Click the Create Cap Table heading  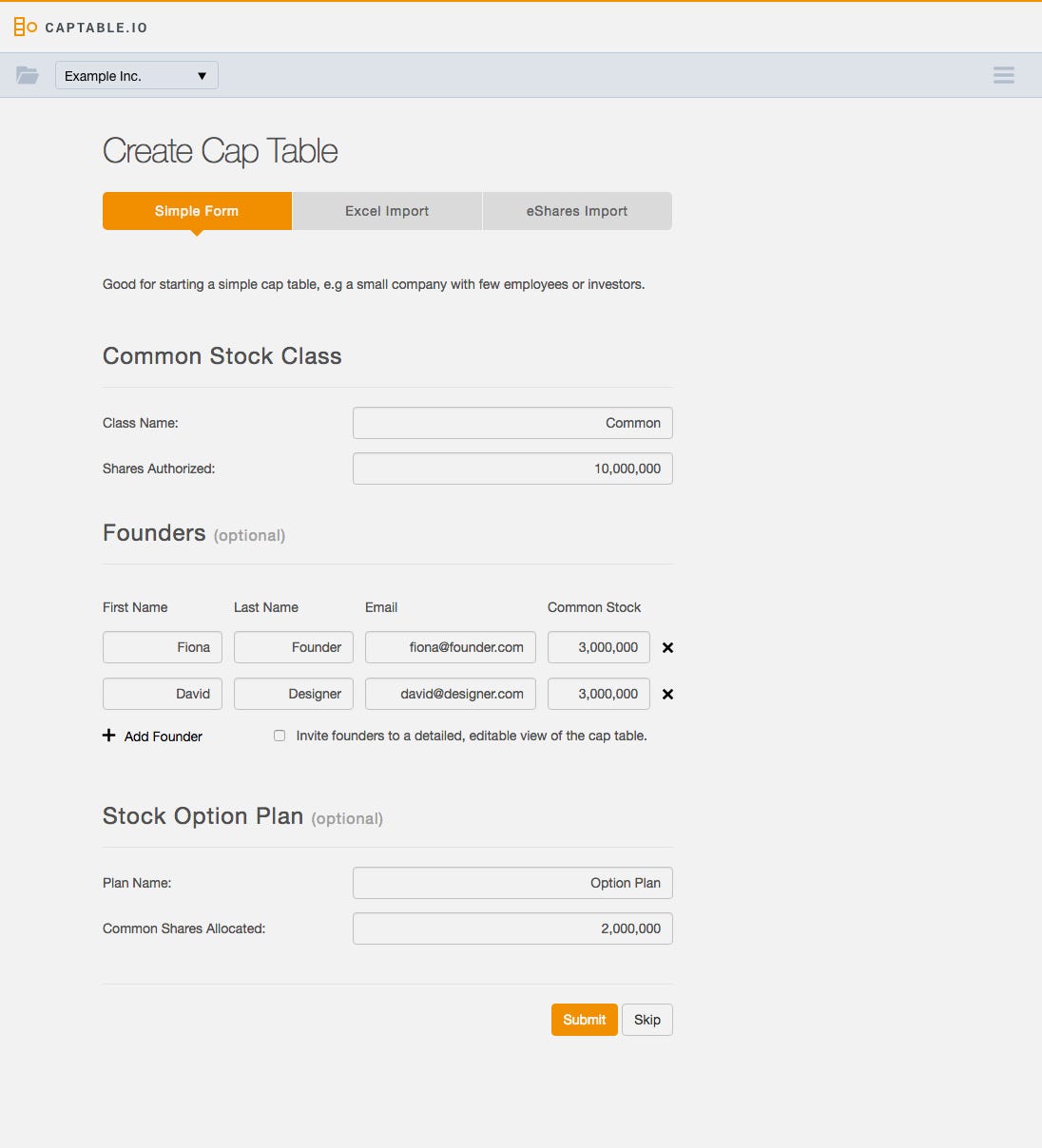pos(221,151)
